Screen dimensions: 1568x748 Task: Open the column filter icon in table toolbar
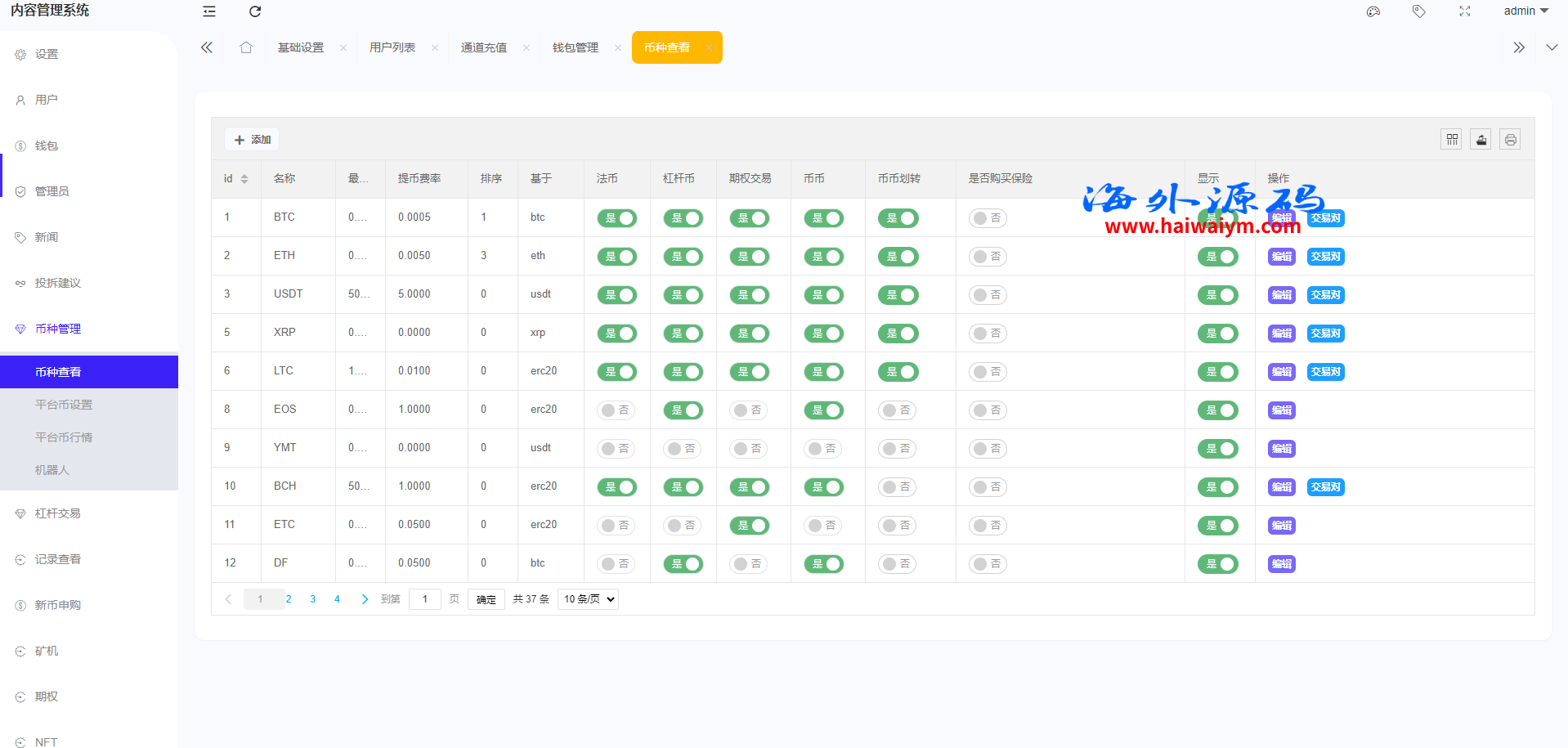(1452, 140)
